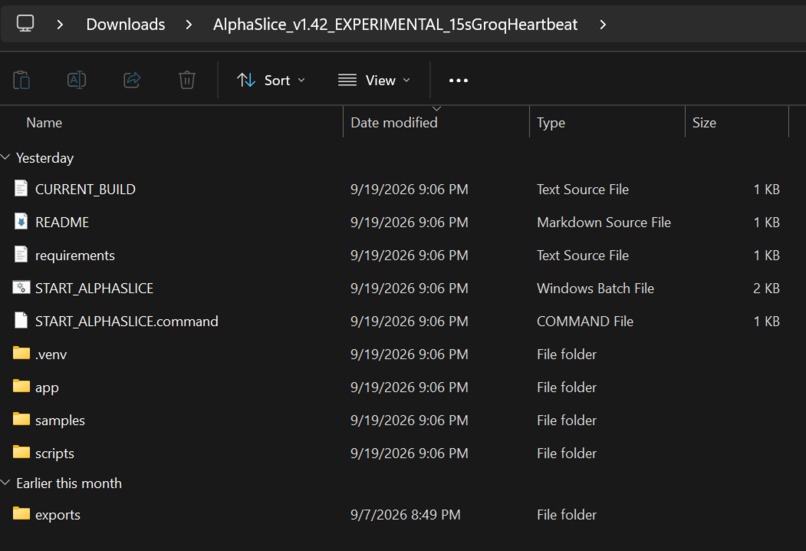Click the Delete trash can icon
Screen dimensions: 806x551
click(x=187, y=80)
